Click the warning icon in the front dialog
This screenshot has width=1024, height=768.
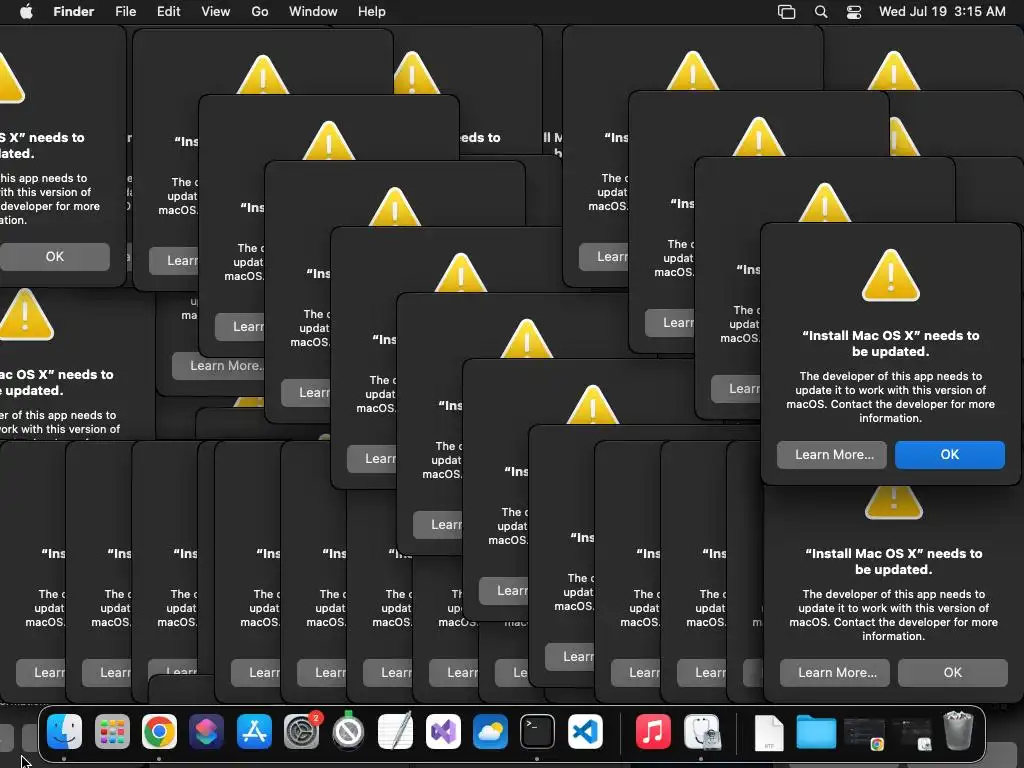point(891,276)
